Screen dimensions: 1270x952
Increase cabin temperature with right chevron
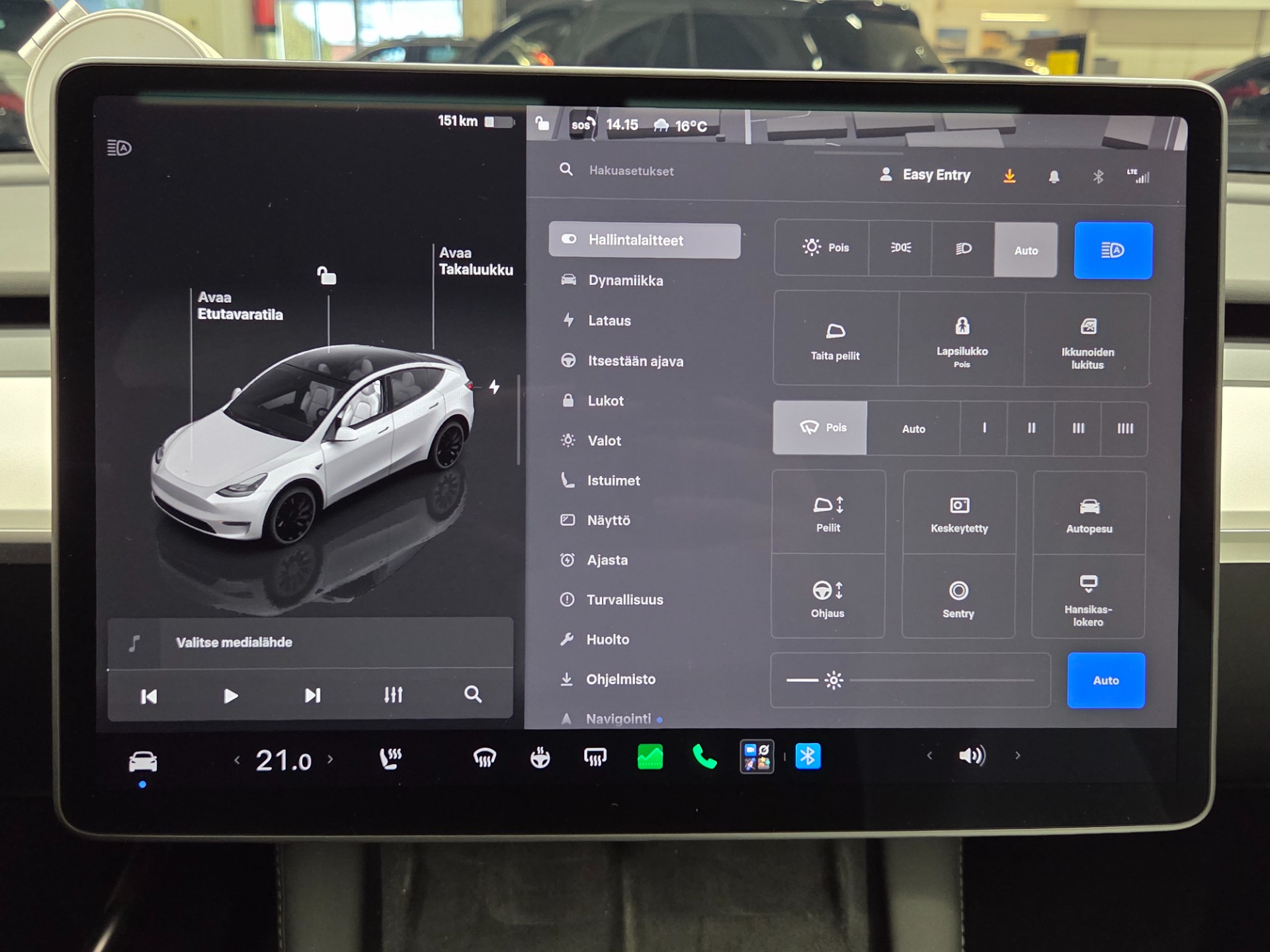[x=330, y=760]
